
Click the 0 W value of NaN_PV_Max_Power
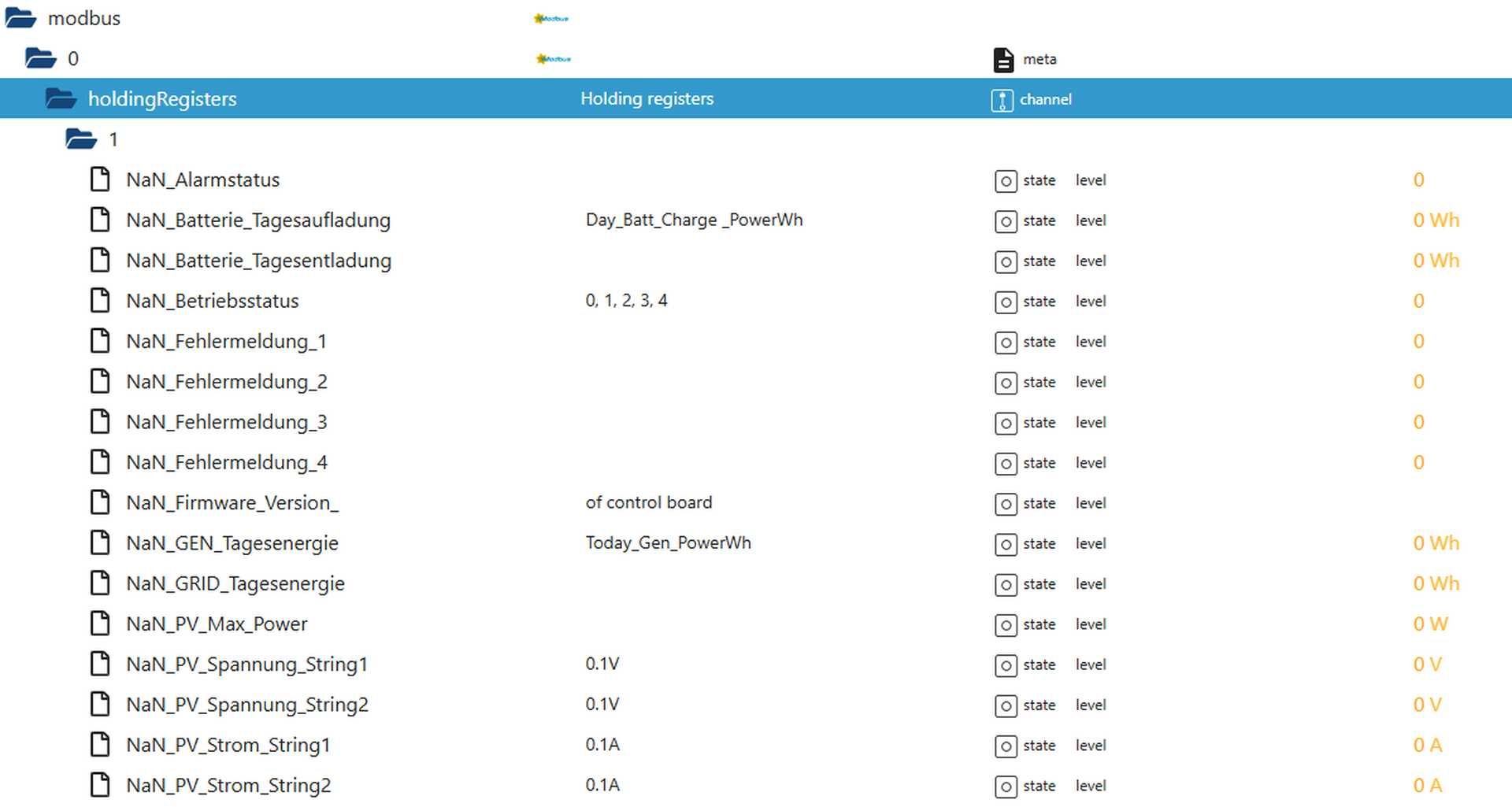1431,624
